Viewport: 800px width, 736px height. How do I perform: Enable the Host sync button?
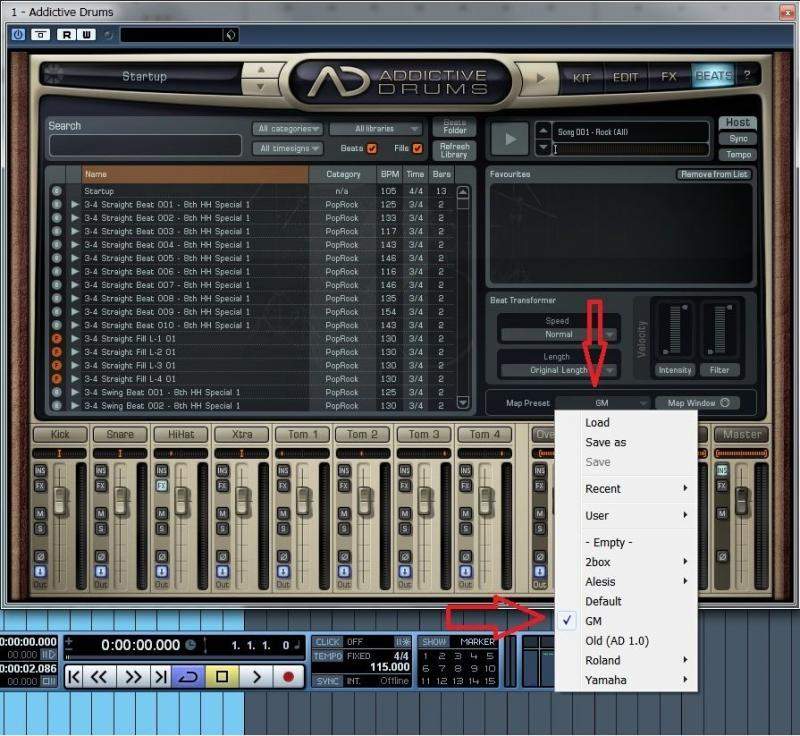coord(738,123)
